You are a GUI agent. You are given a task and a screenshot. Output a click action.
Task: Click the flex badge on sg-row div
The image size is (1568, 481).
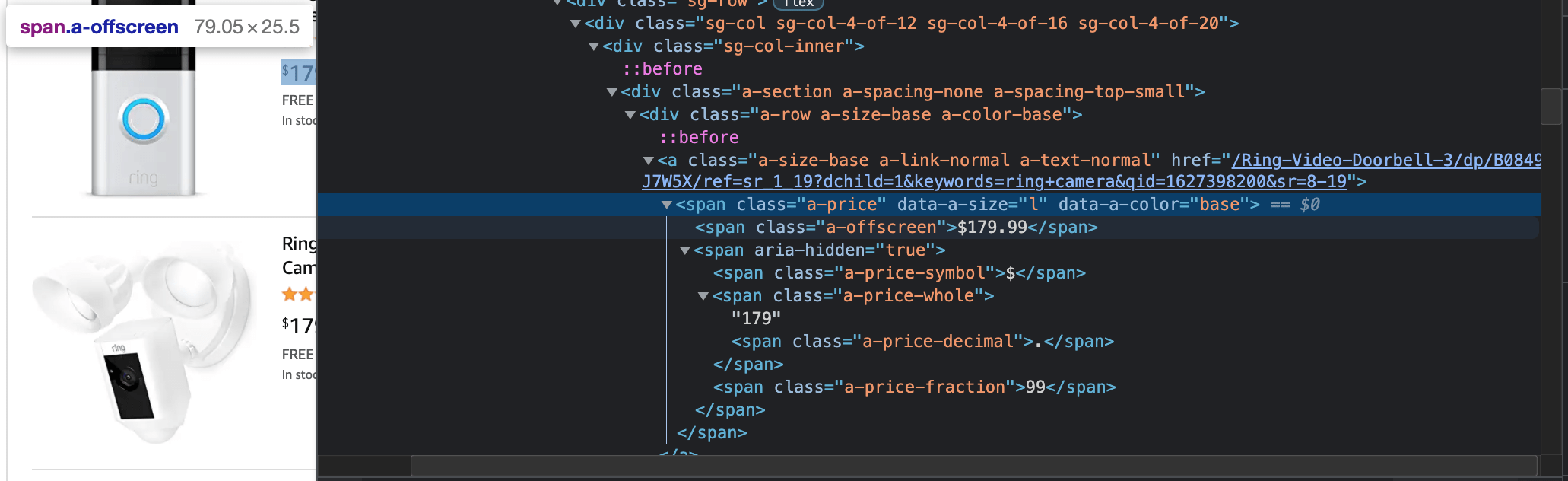(x=798, y=3)
